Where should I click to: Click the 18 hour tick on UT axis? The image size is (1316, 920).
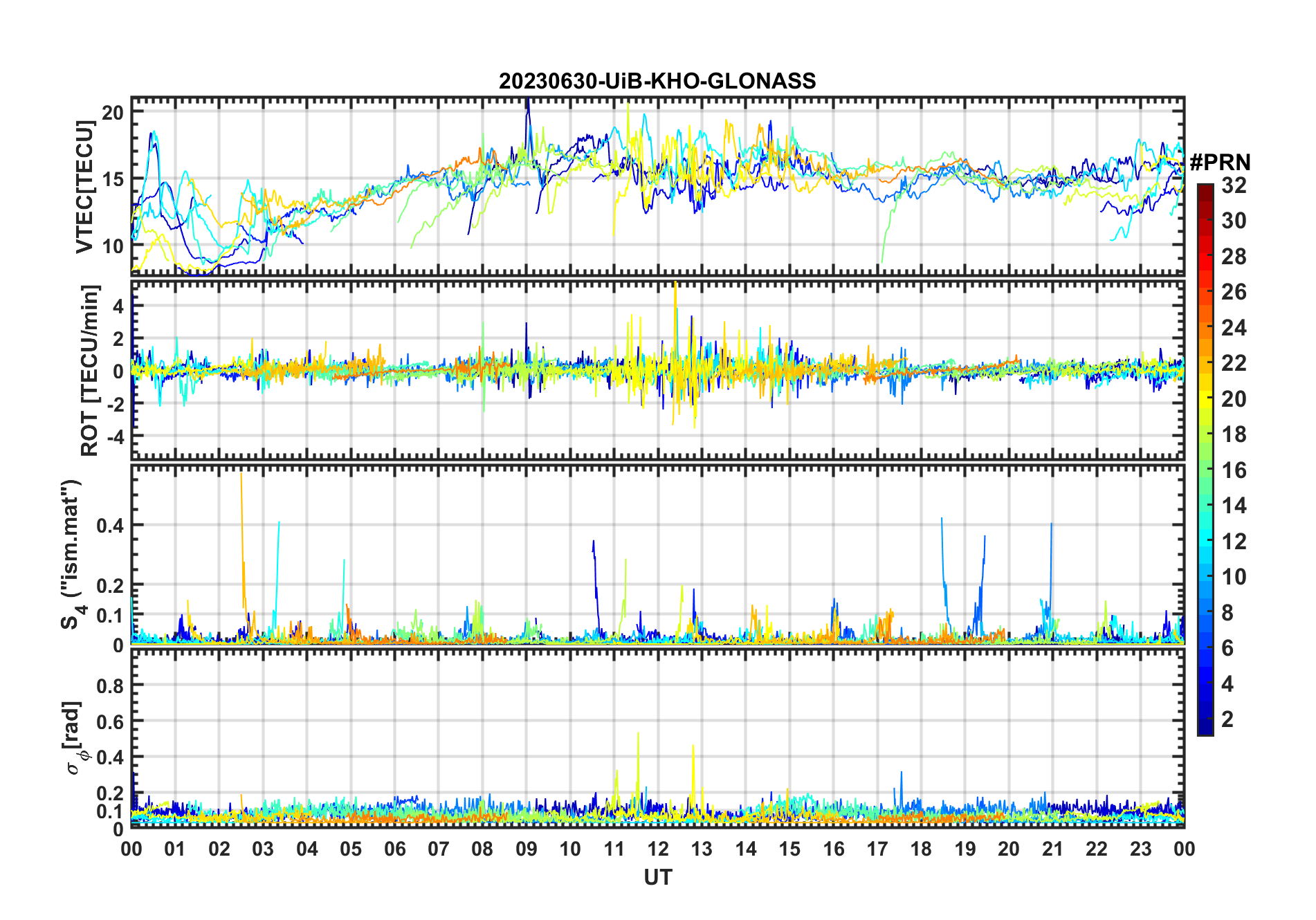(921, 849)
